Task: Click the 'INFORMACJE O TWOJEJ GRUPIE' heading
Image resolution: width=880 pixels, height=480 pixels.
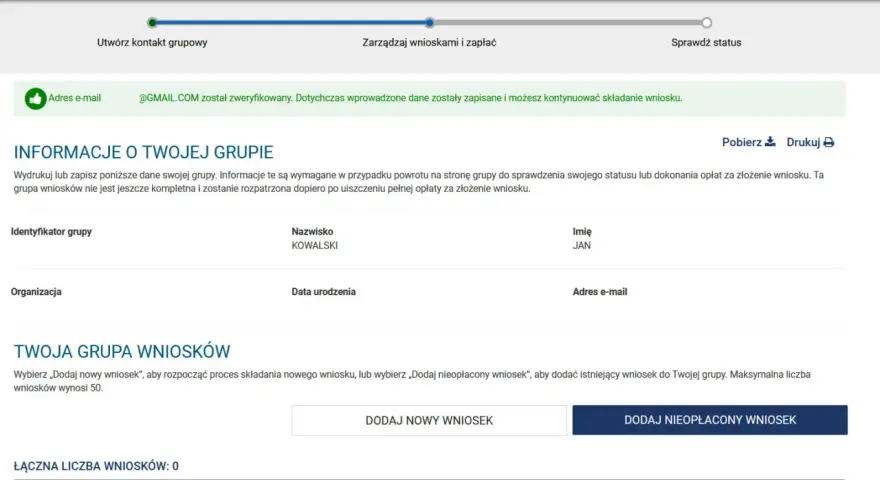Action: 144,152
